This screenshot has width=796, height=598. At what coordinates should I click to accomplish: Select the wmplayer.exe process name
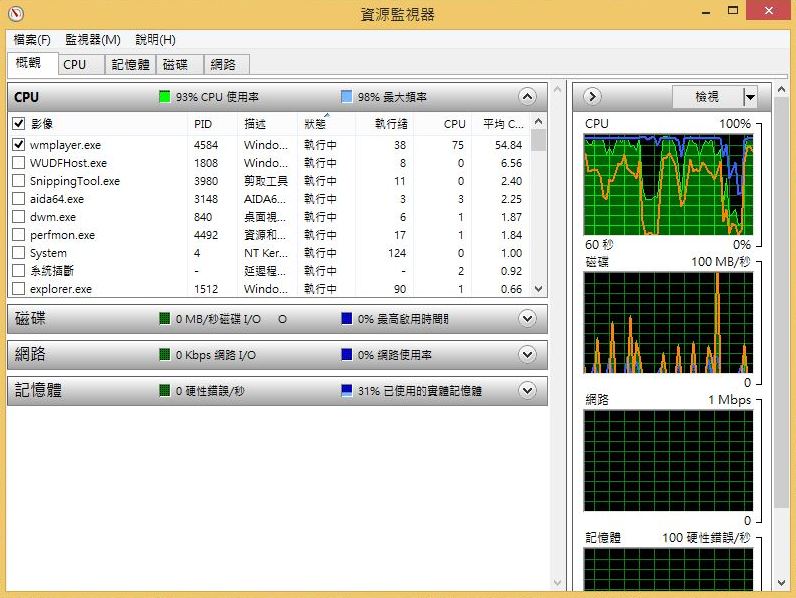(65, 145)
